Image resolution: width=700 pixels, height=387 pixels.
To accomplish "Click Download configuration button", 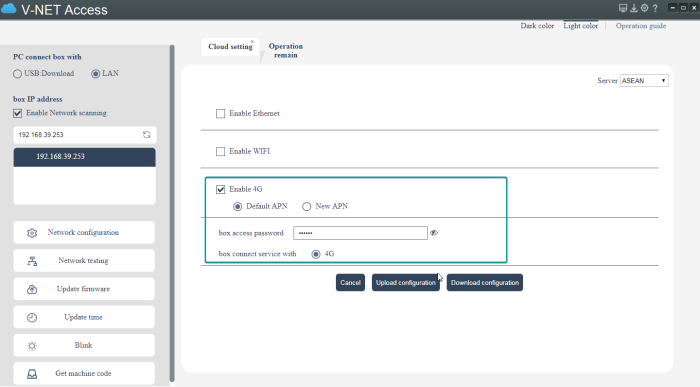I will (x=485, y=283).
